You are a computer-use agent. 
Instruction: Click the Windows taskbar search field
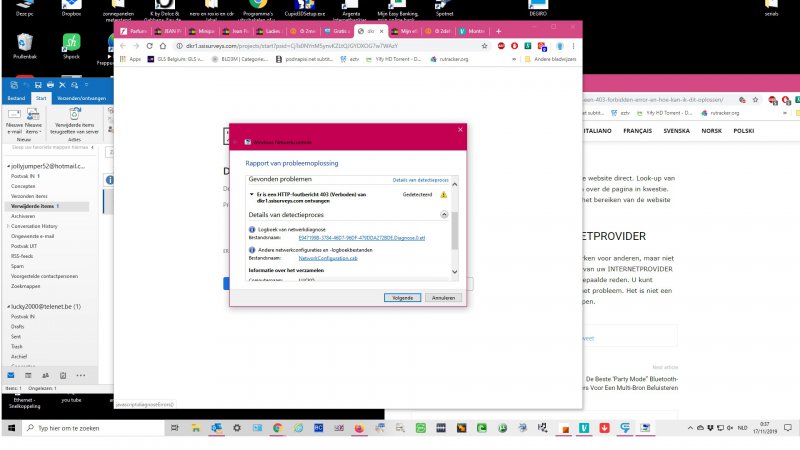[90, 427]
